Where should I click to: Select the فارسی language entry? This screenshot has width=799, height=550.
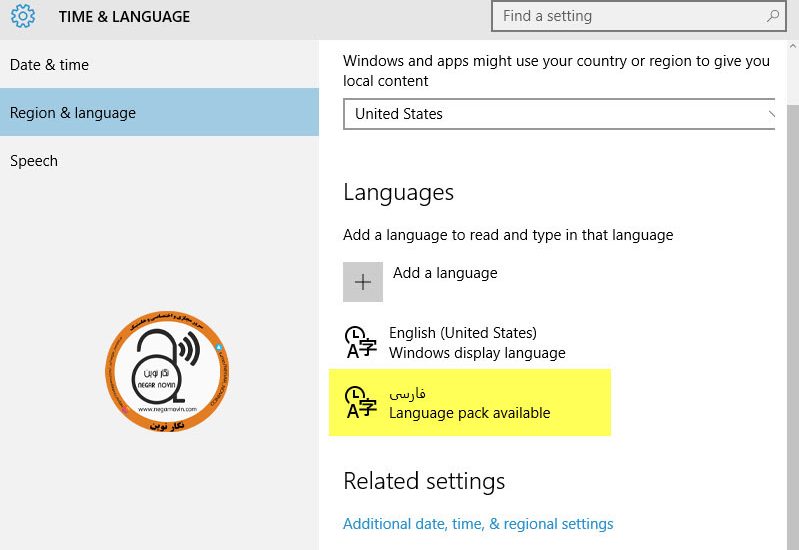coord(470,402)
